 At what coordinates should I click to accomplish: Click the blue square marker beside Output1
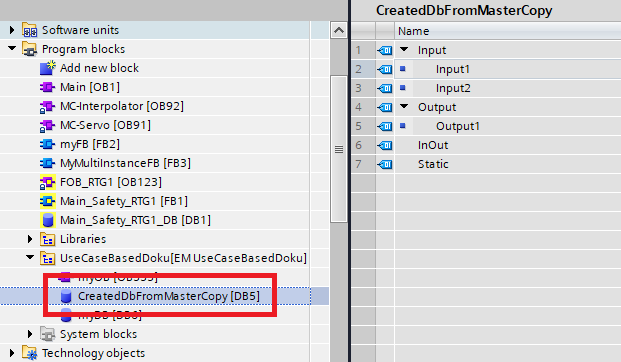(x=403, y=126)
